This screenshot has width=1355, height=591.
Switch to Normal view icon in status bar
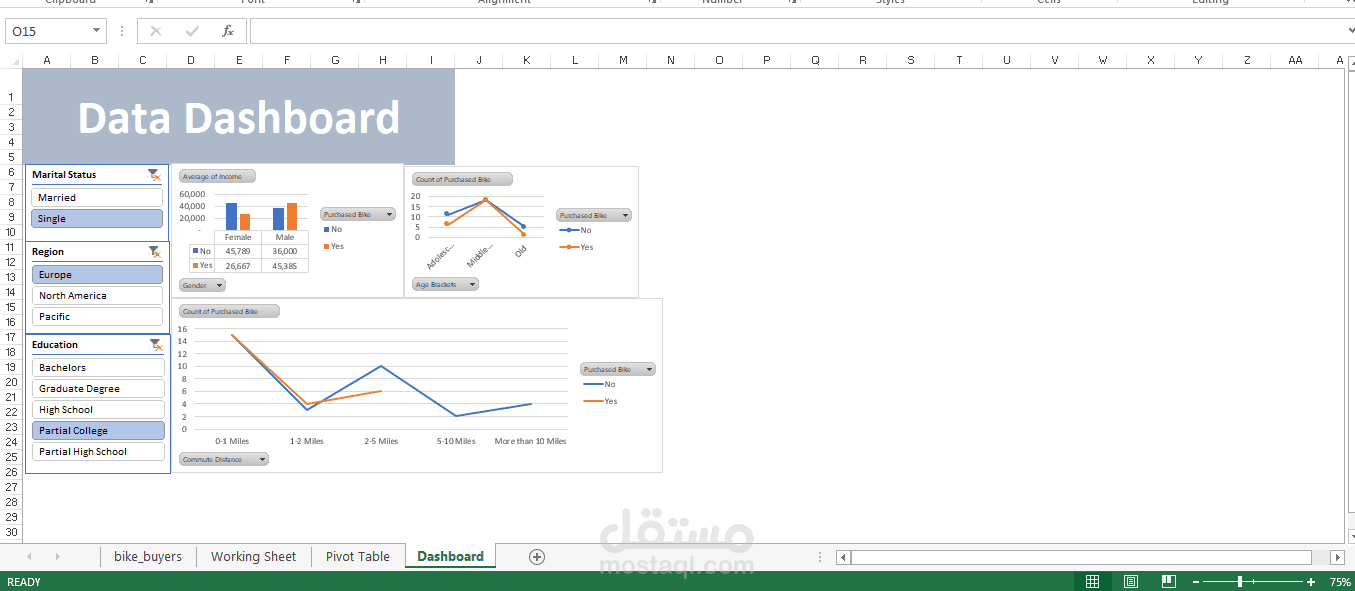[x=1093, y=582]
